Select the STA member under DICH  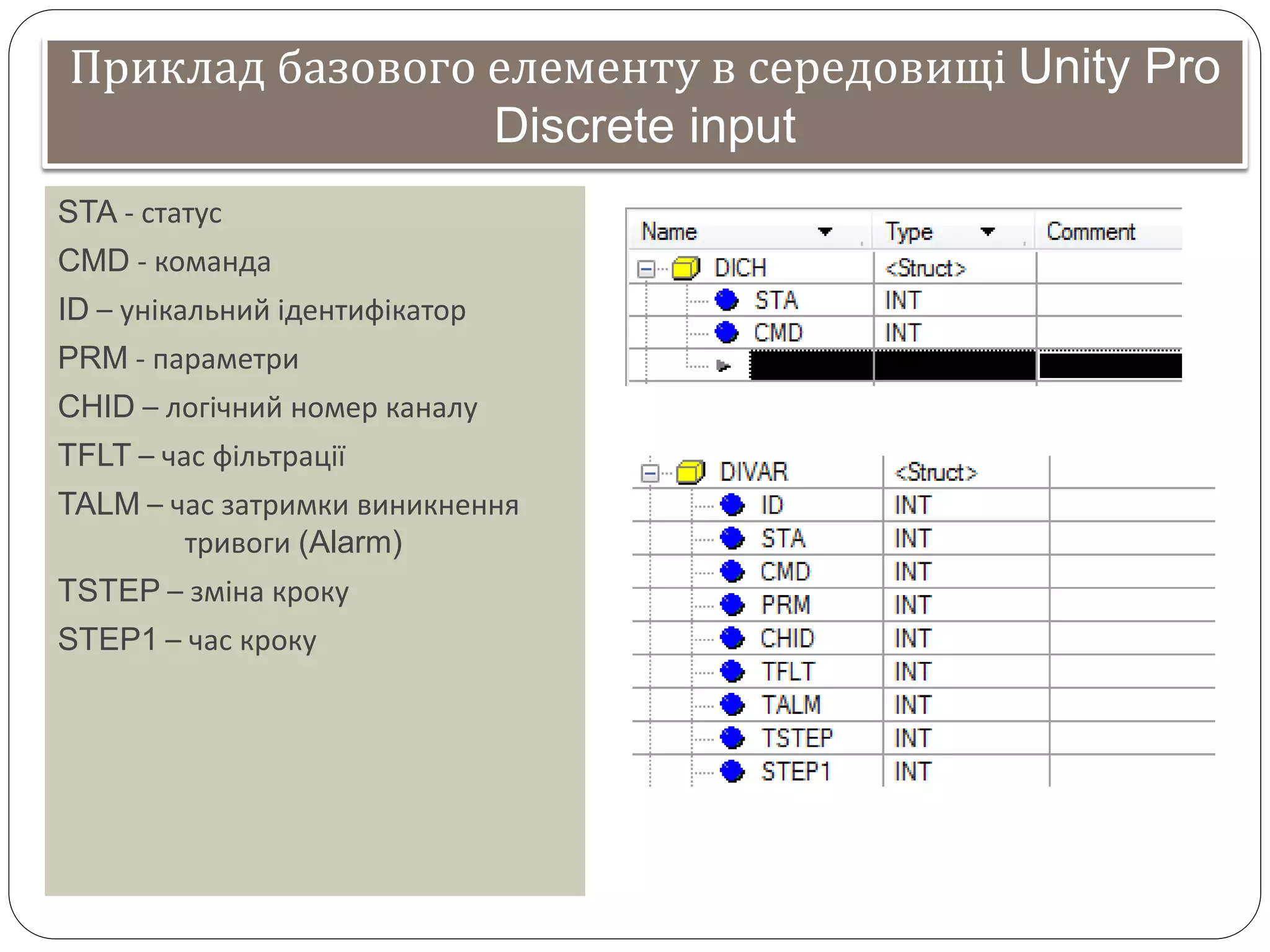tap(776, 301)
